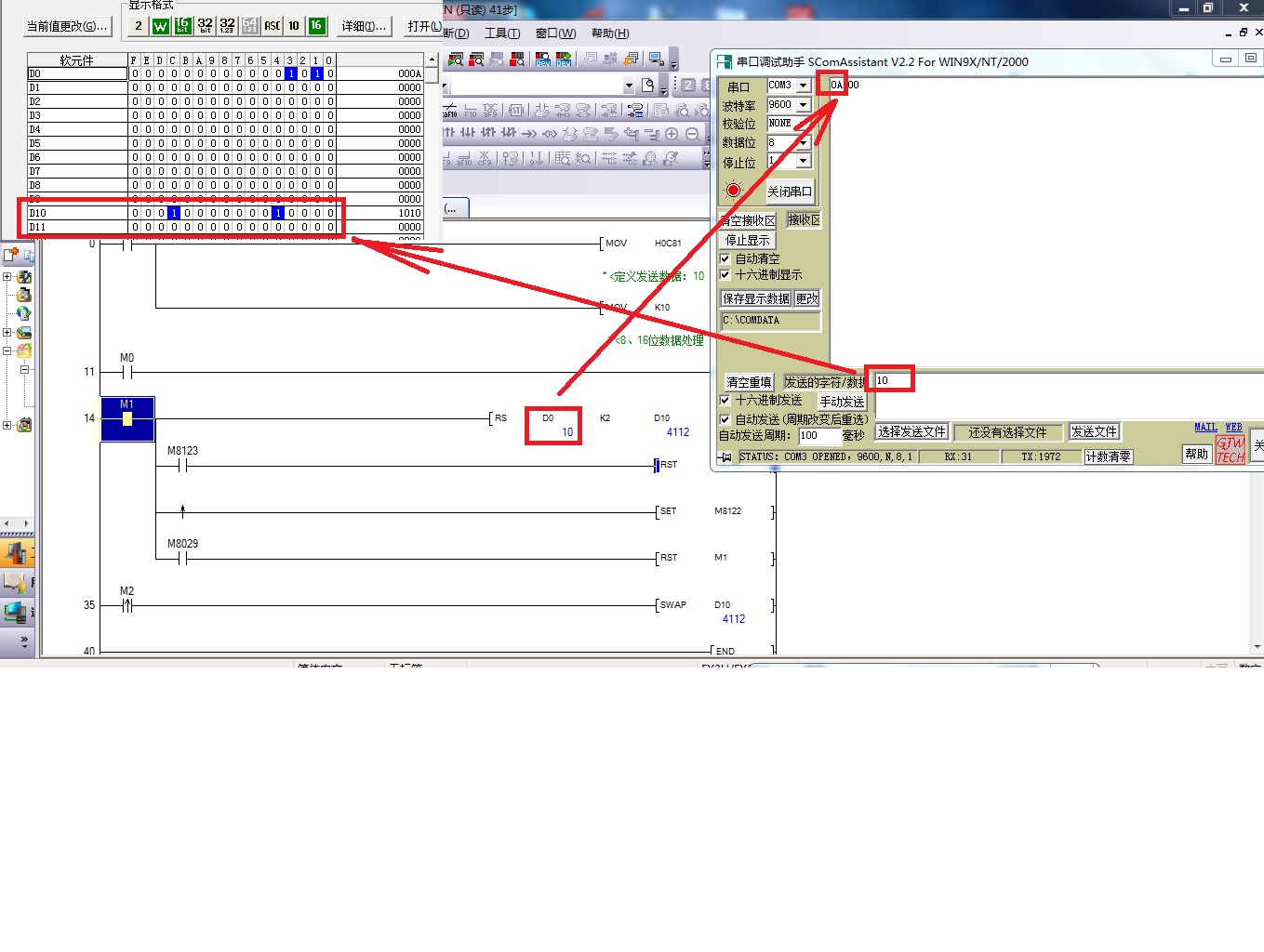Screen dimensions: 1264x952
Task: Click the zoom-in magnifier toolbar icon
Action: click(672, 134)
